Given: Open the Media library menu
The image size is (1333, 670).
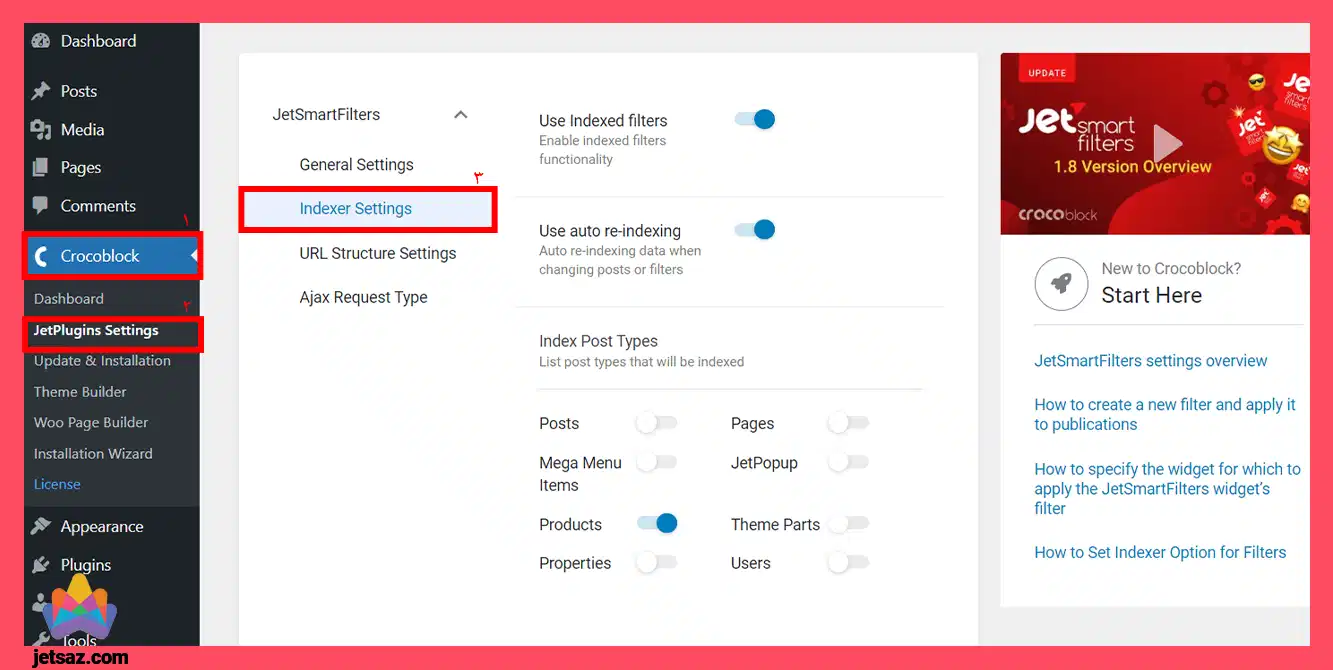Looking at the screenshot, I should coord(82,130).
